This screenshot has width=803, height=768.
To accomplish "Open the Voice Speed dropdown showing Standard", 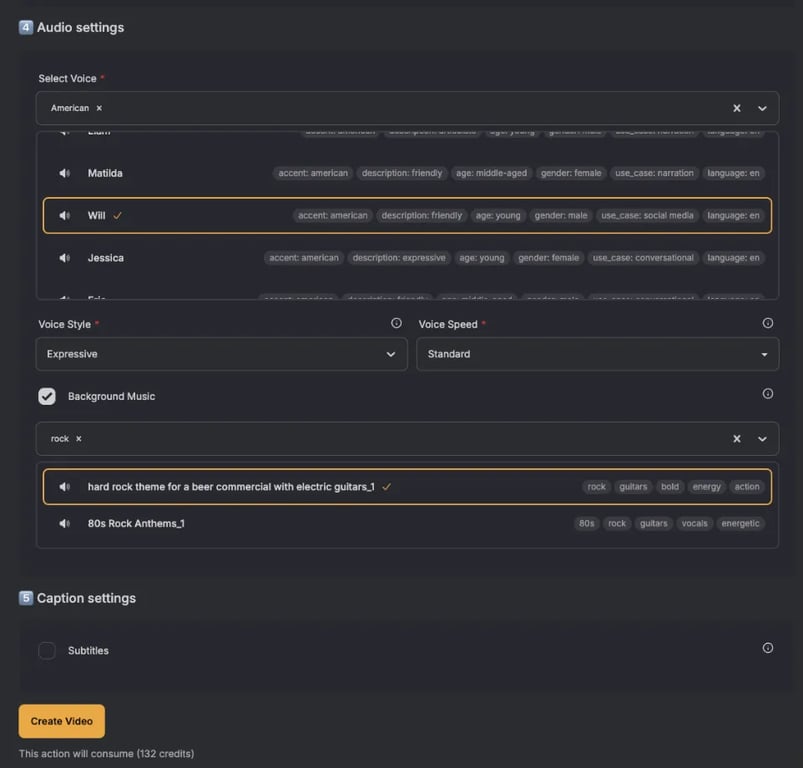I will tap(597, 354).
